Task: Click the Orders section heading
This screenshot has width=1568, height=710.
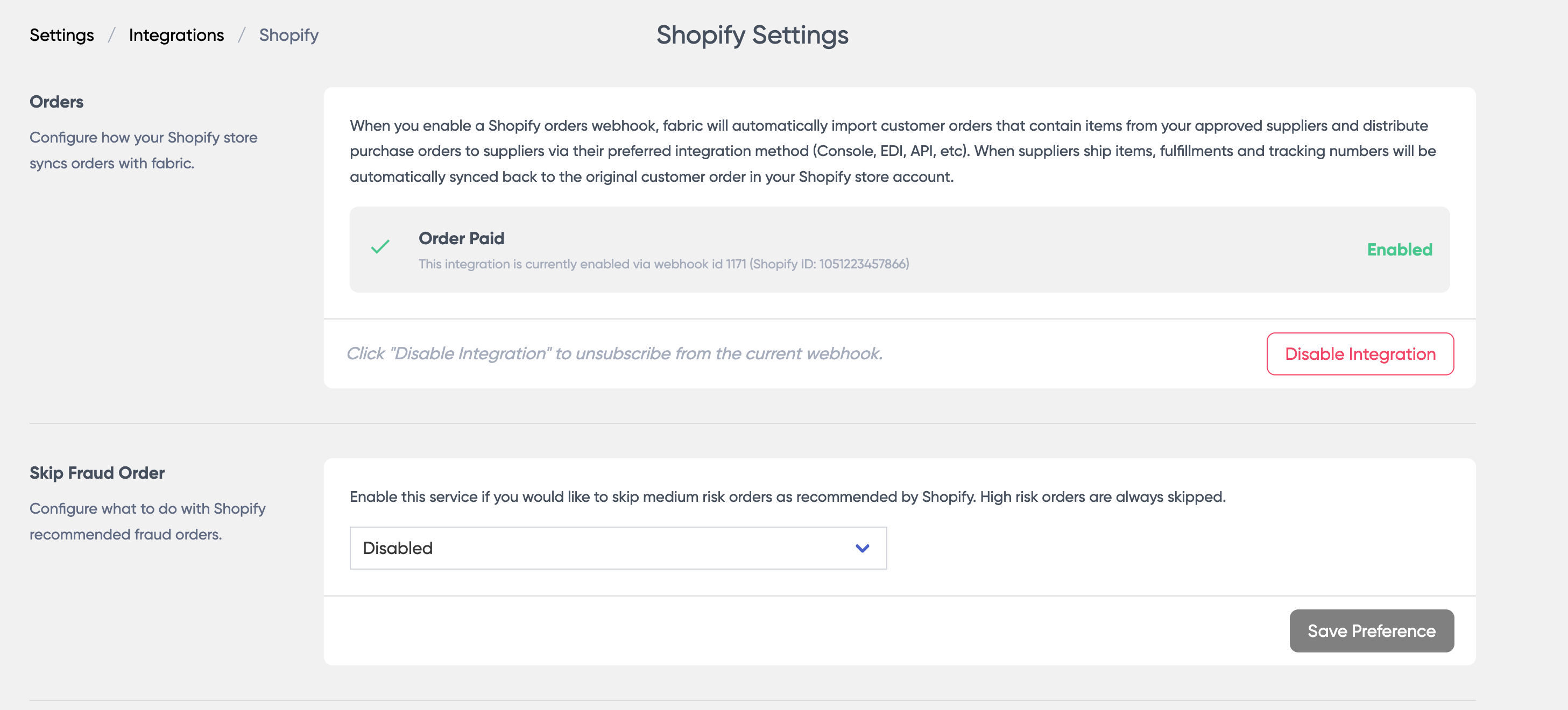Action: point(56,102)
